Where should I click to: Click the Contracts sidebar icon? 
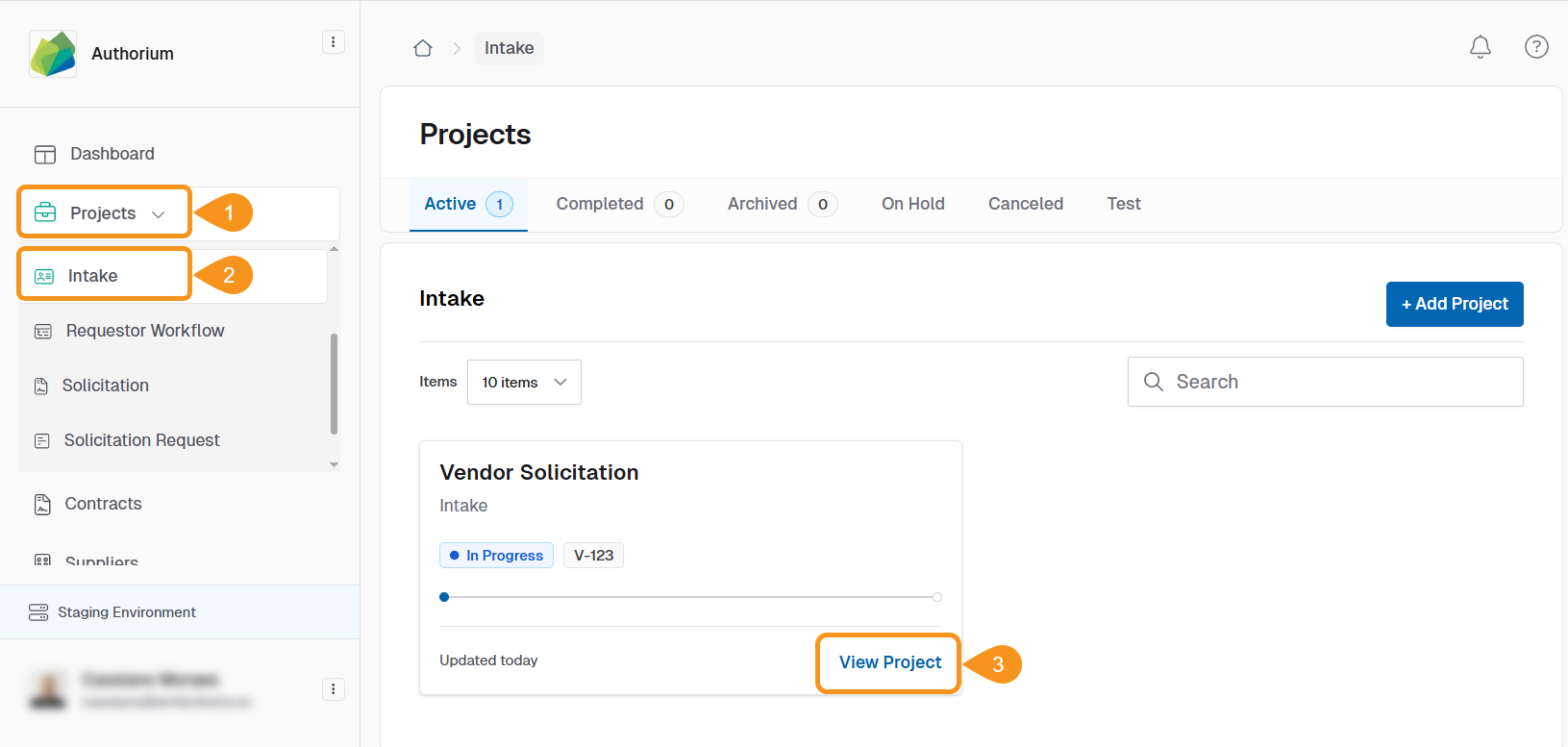(43, 505)
